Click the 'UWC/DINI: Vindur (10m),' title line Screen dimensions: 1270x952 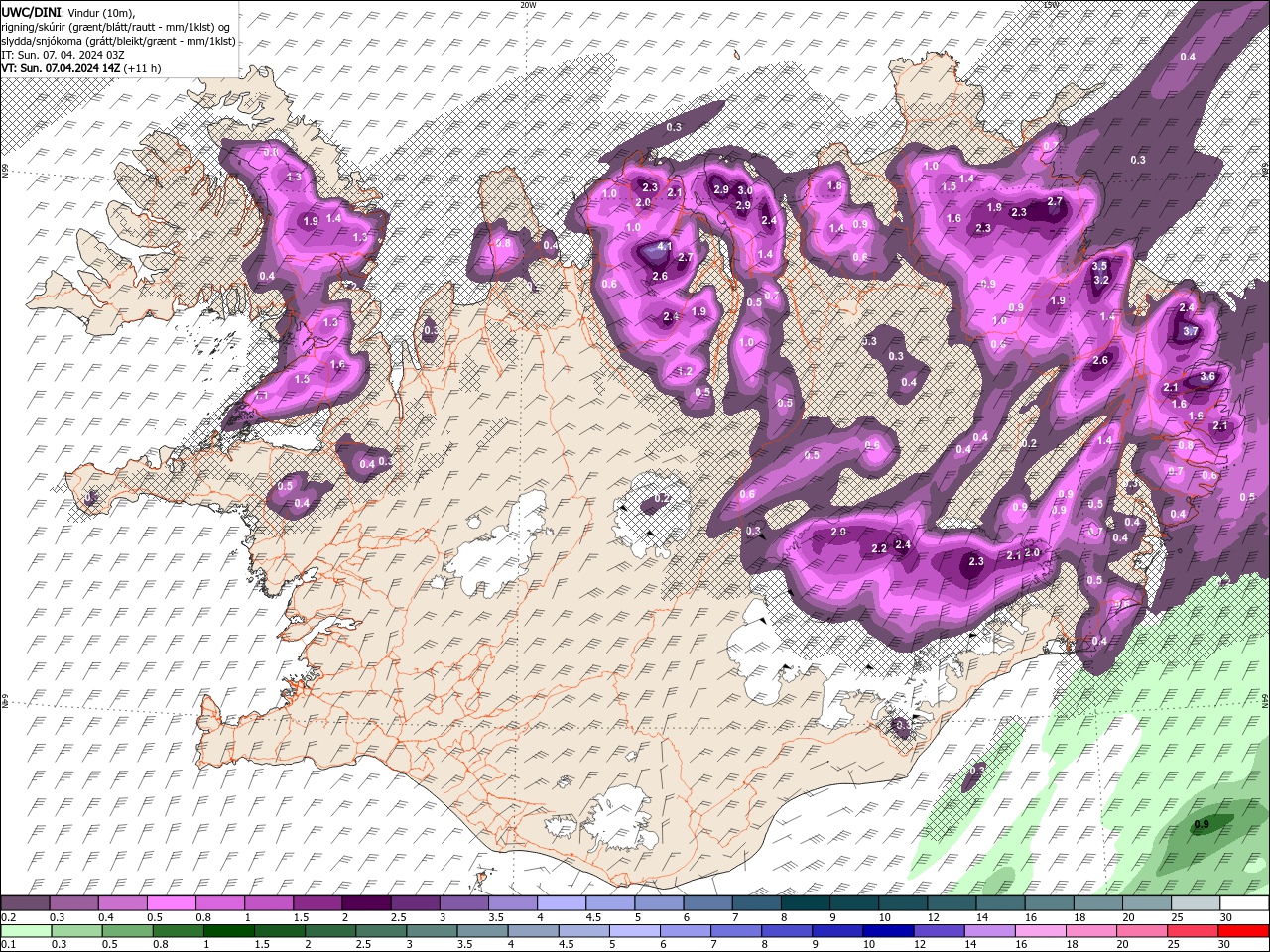click(x=68, y=12)
